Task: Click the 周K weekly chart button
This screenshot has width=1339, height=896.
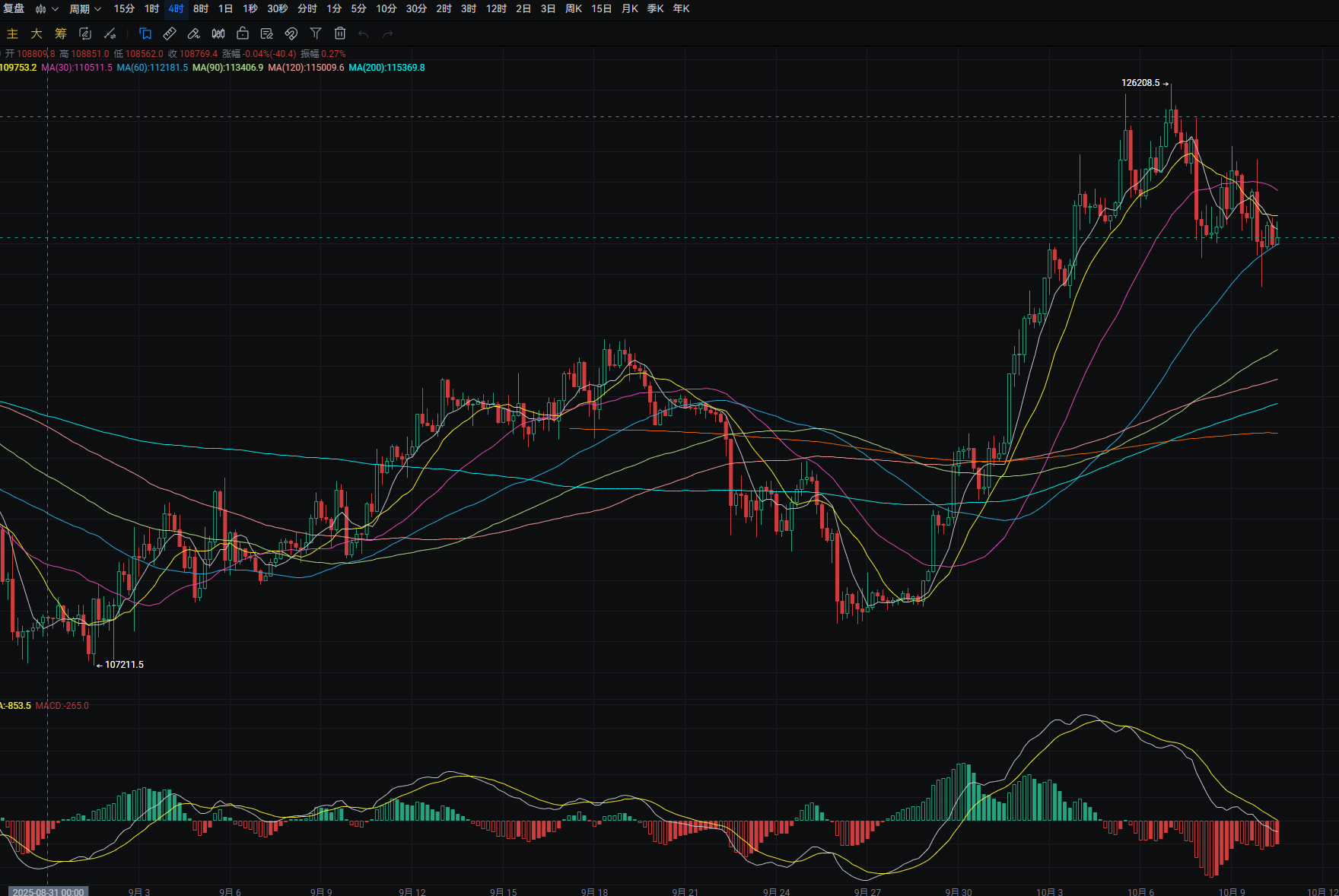Action: click(x=574, y=9)
